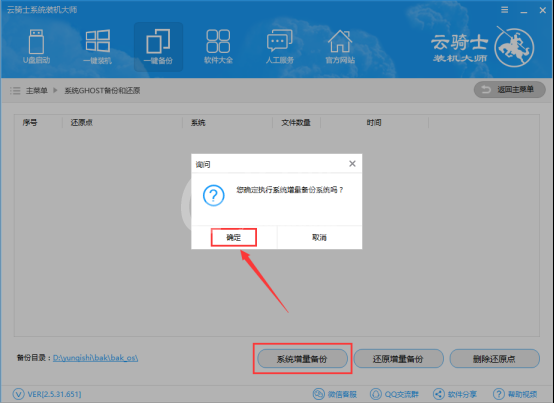This screenshot has width=554, height=403.
Task: Click the 还原点 column header
Action: point(82,123)
